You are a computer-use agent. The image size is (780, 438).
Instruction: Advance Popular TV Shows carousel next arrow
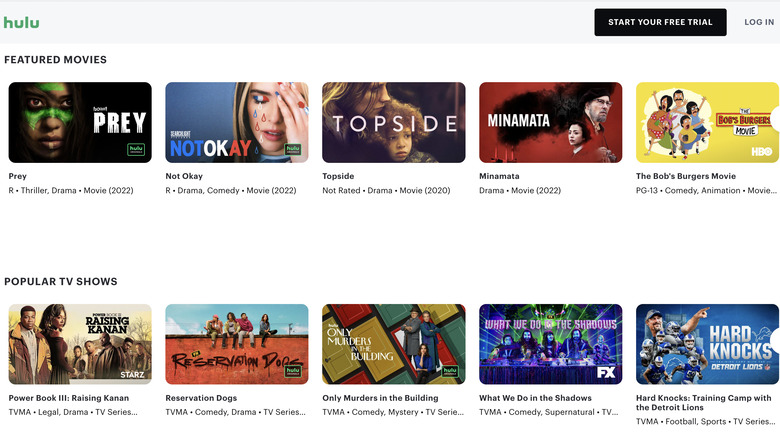[x=776, y=340]
